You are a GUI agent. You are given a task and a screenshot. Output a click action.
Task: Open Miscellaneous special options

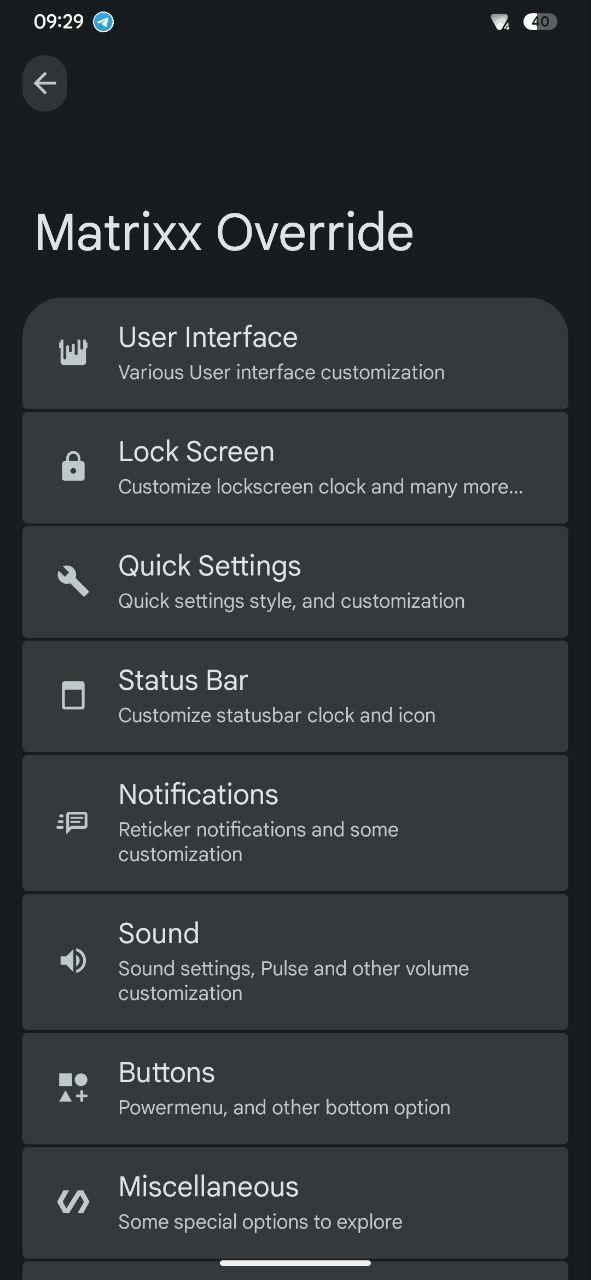click(x=295, y=1202)
